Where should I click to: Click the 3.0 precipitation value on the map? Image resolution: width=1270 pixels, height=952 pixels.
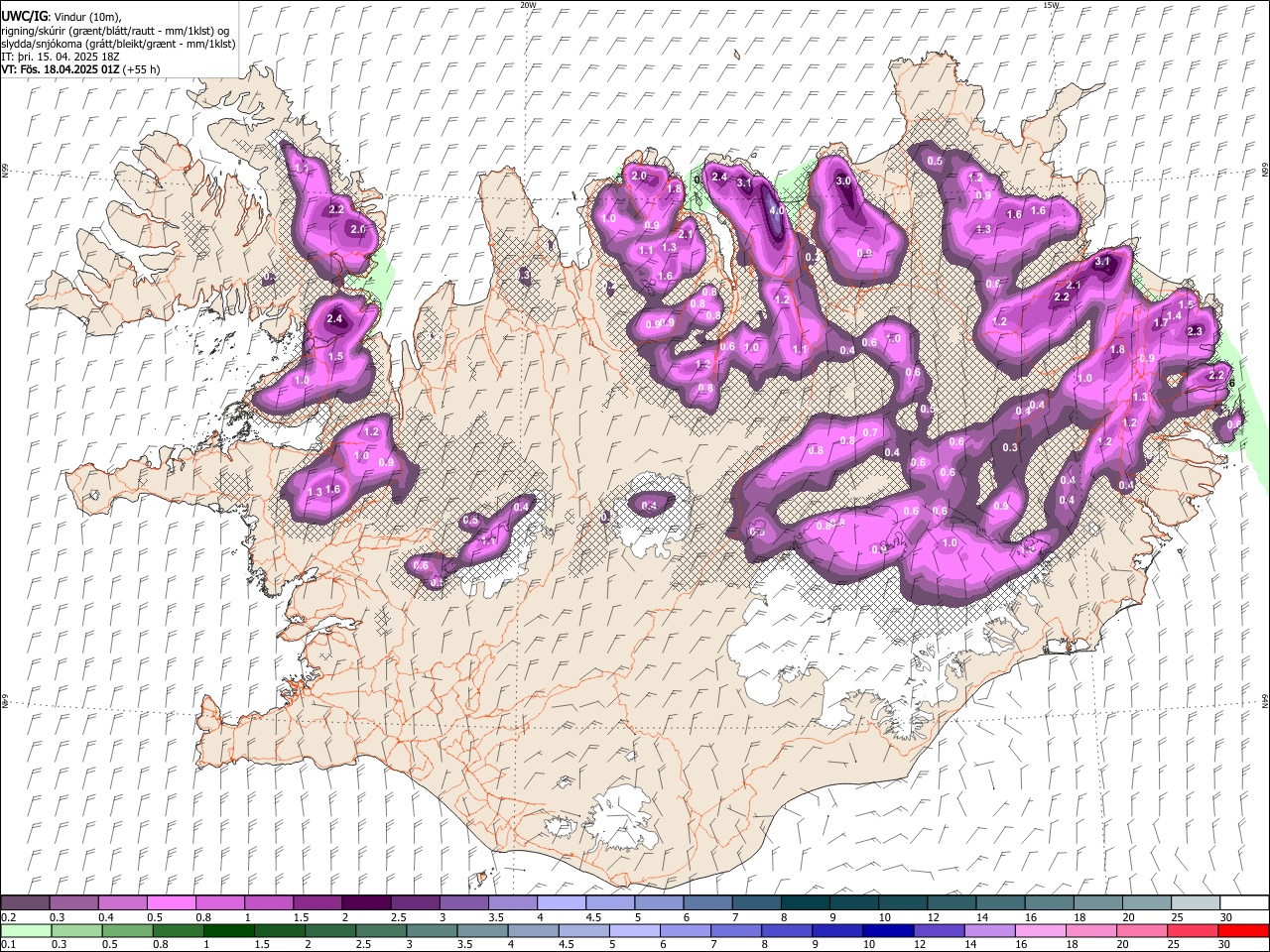point(844,181)
